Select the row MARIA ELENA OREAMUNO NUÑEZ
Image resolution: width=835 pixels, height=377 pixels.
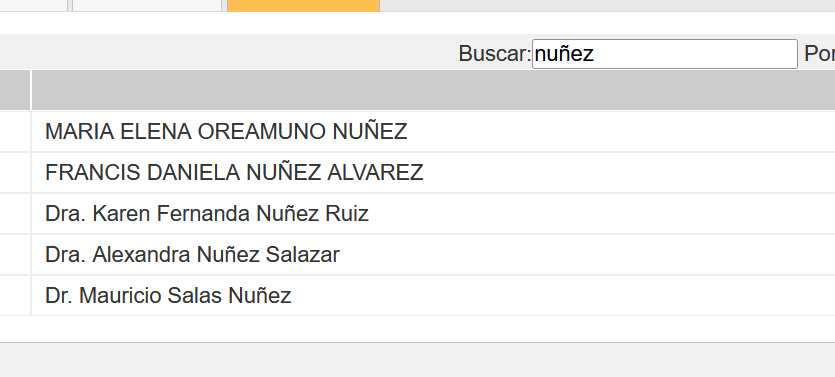(x=433, y=131)
